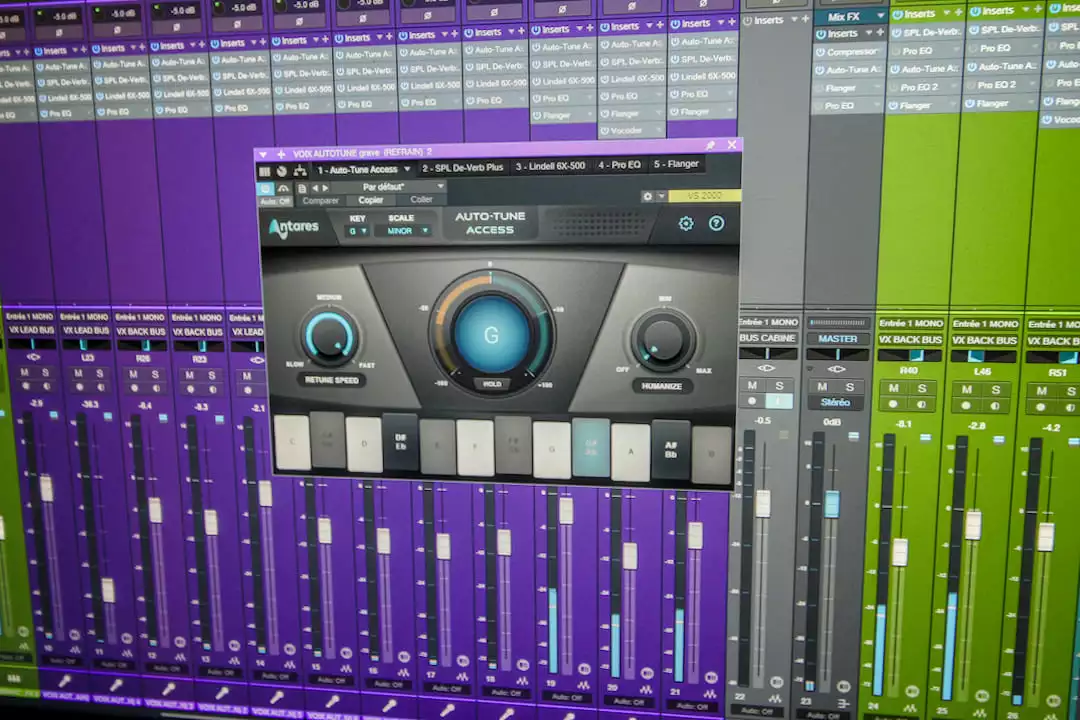Screen dimensions: 1080x720
Task: Close the VOIX AUTOTUNE plugin window
Action: click(x=731, y=145)
